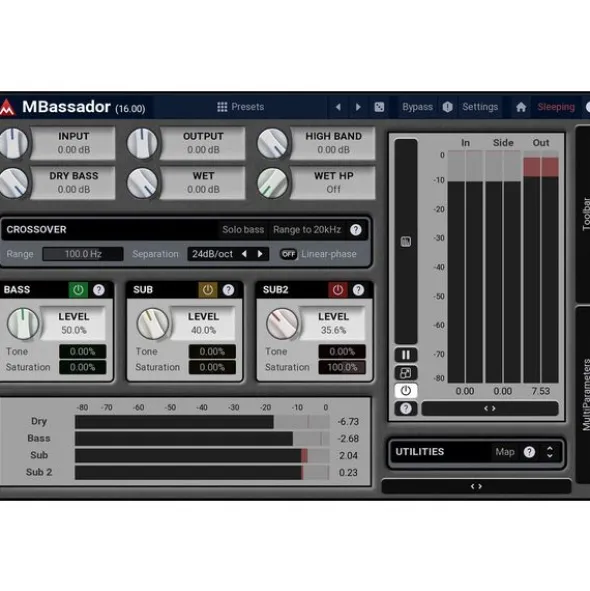Click the meter popup window icon
The width and height of the screenshot is (590, 591).
pos(406,373)
